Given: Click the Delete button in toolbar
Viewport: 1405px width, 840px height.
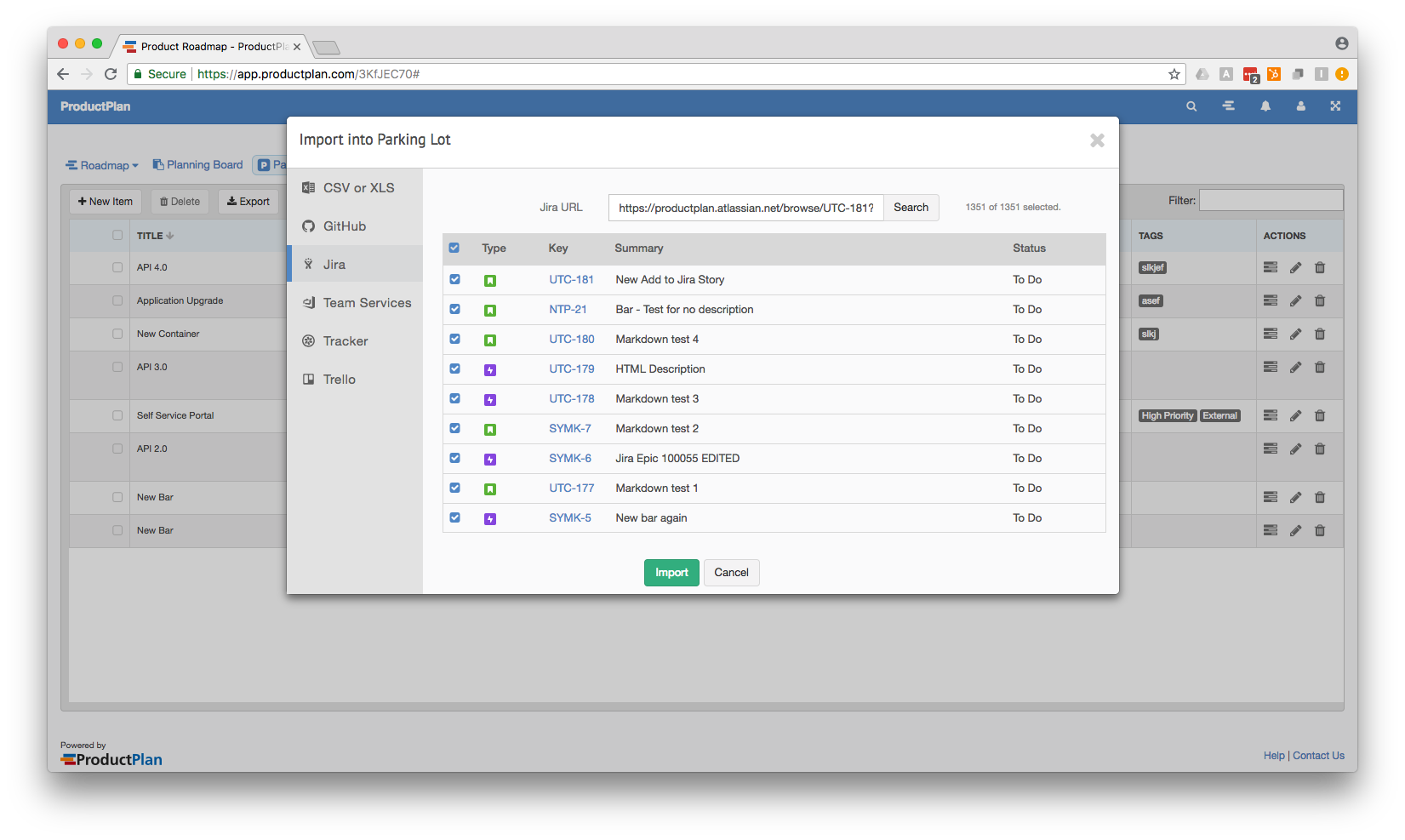Looking at the screenshot, I should pyautogui.click(x=180, y=202).
